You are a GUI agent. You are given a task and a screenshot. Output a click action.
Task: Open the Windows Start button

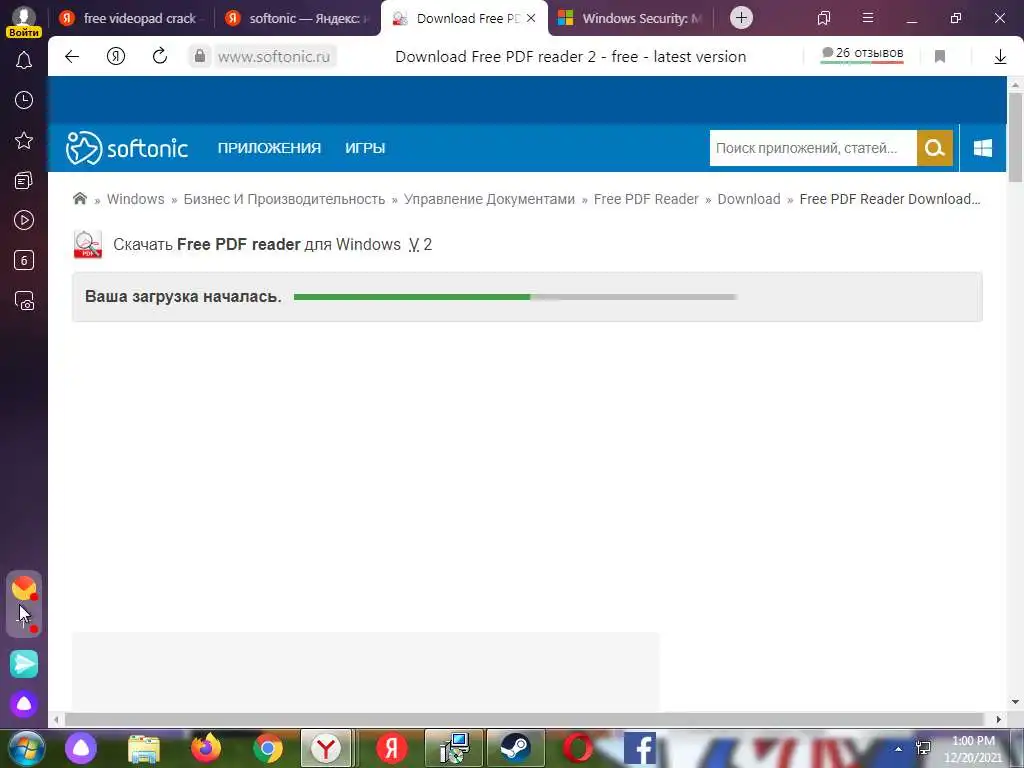[x=25, y=748]
